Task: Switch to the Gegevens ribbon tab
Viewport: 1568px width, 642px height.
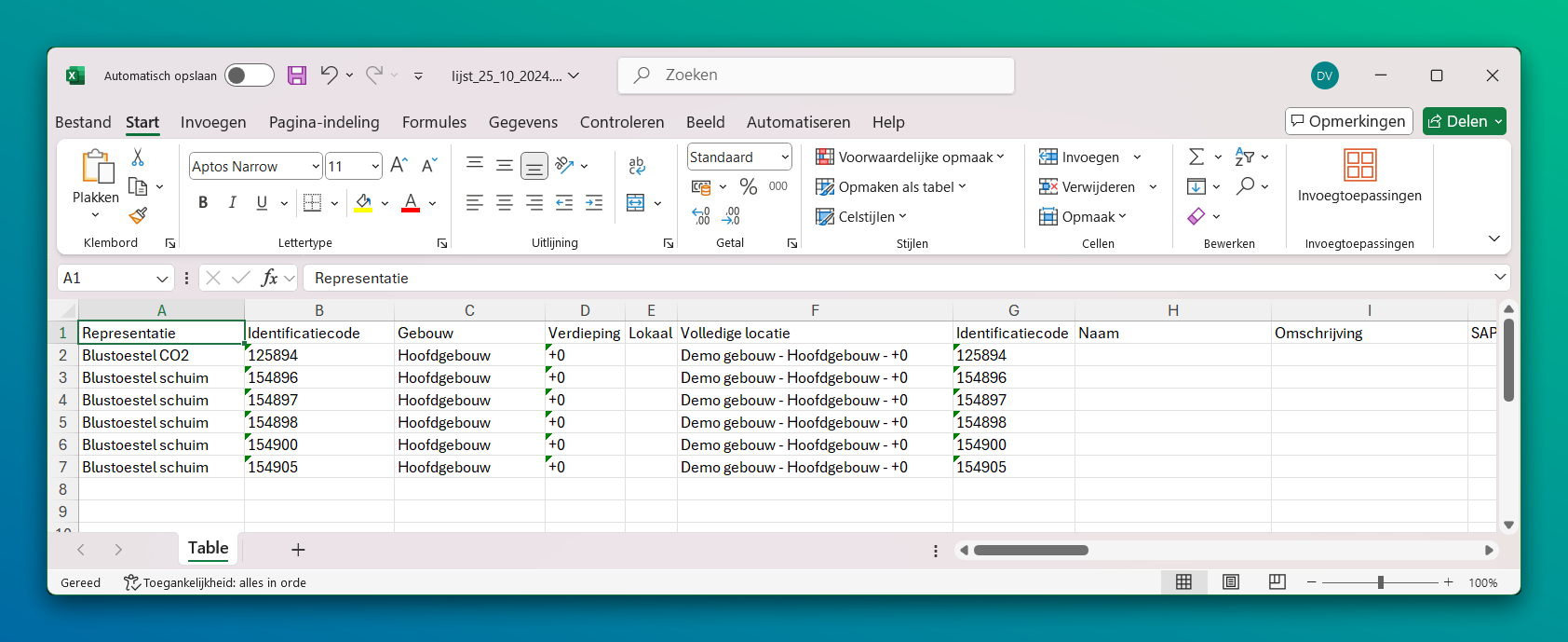Action: pos(522,122)
